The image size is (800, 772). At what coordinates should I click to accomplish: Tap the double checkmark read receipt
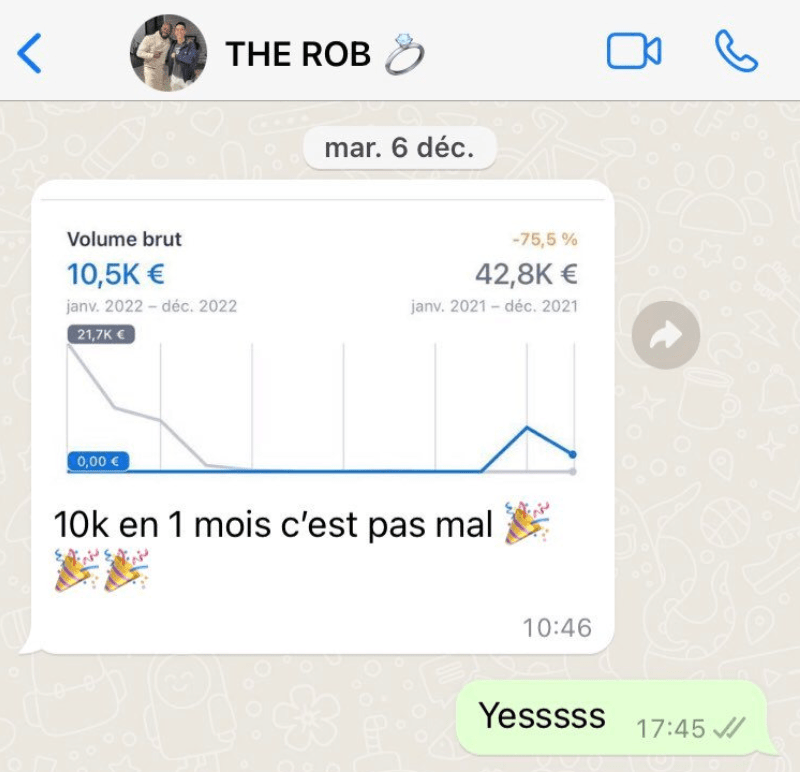pyautogui.click(x=729, y=728)
